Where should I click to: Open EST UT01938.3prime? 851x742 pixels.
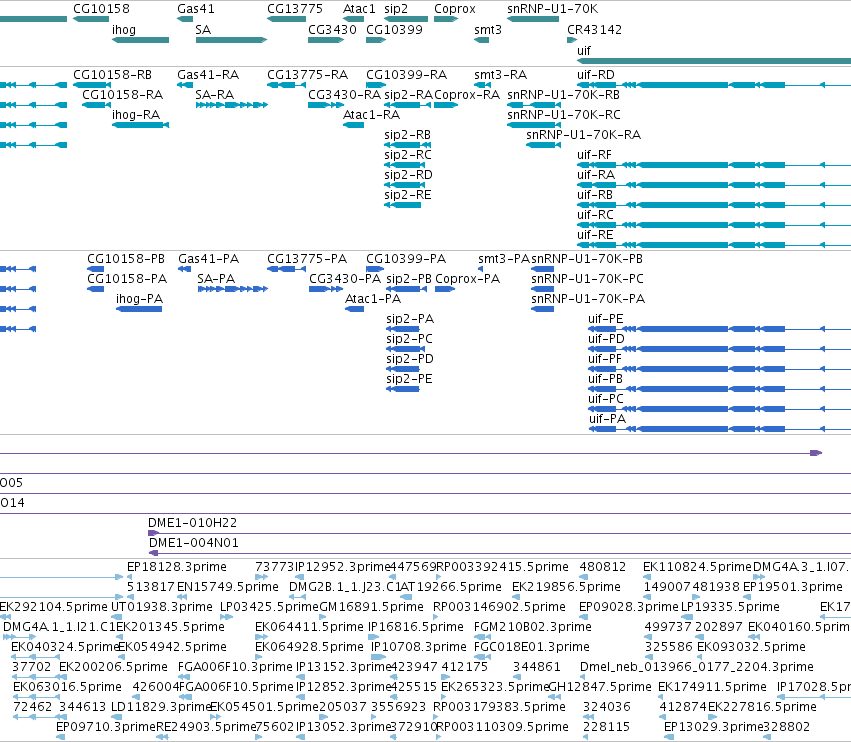pyautogui.click(x=116, y=617)
